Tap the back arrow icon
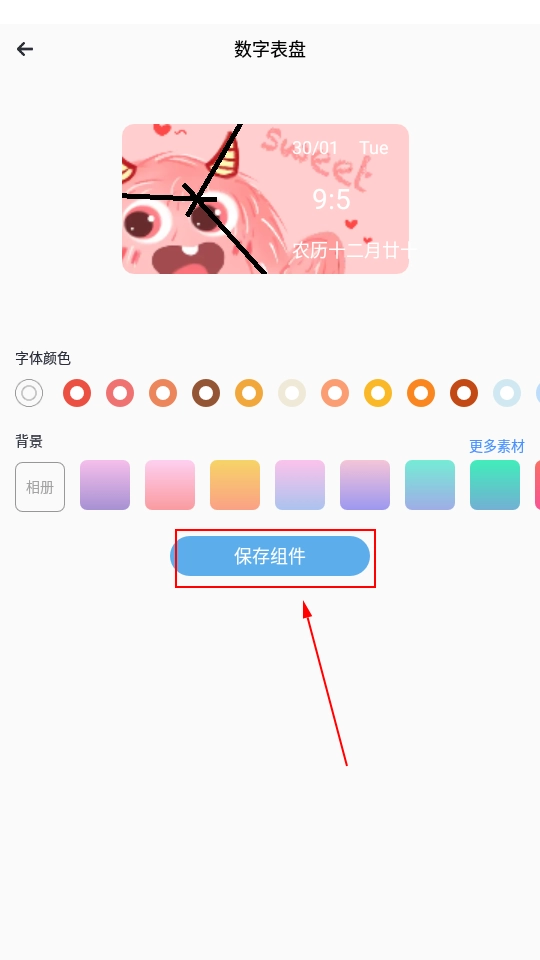This screenshot has width=540, height=960. pos(24,49)
